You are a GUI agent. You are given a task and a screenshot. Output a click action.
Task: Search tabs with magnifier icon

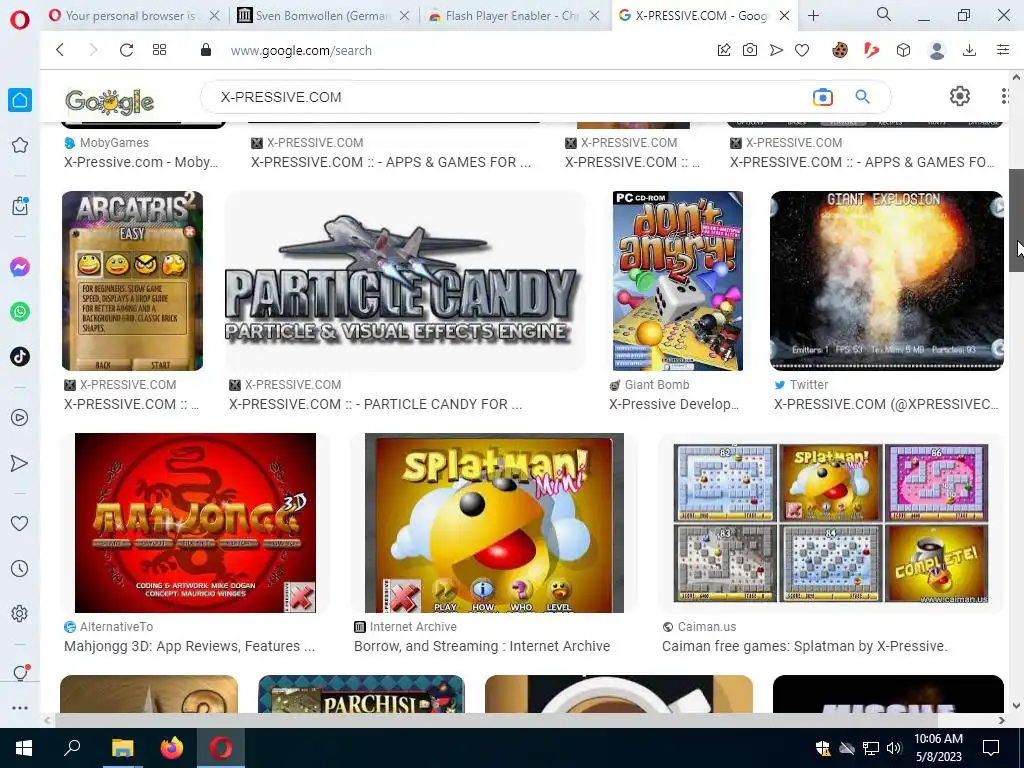pos(884,14)
